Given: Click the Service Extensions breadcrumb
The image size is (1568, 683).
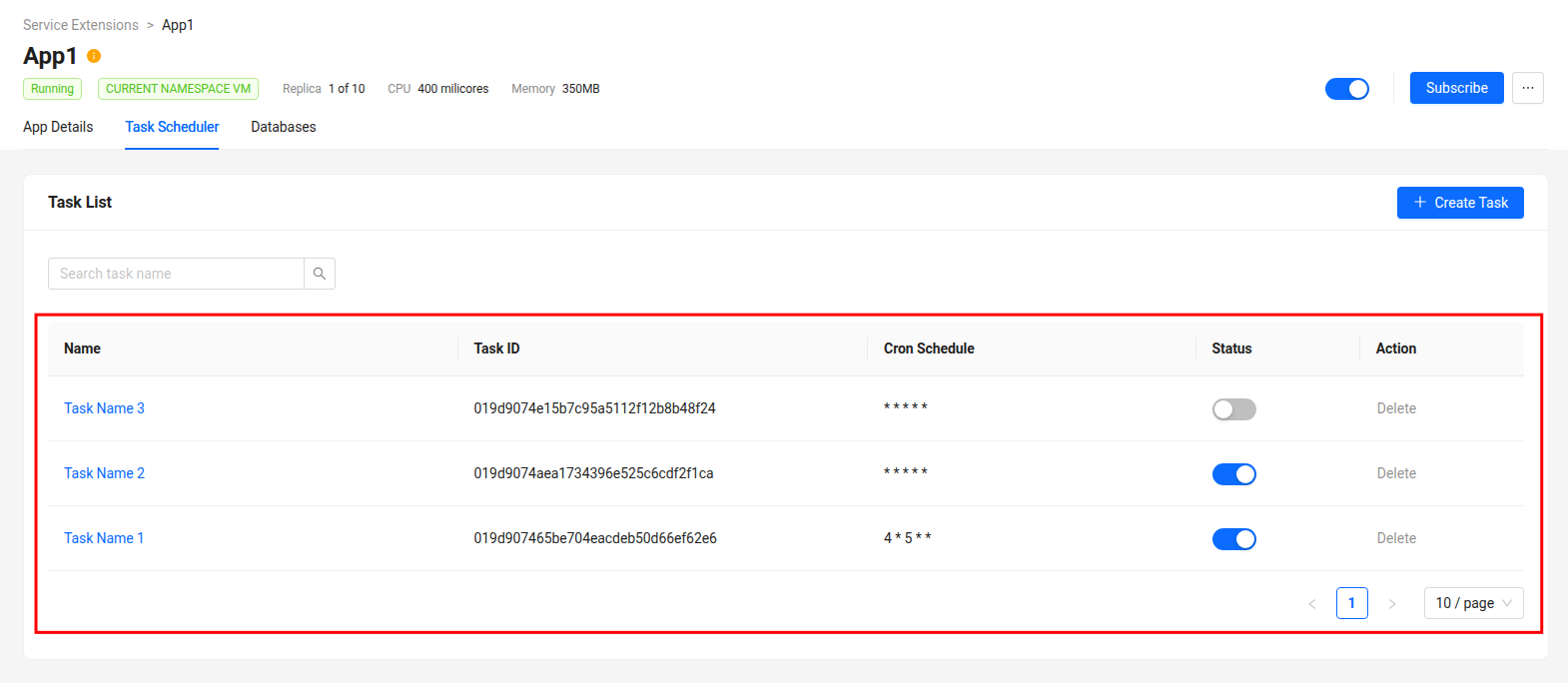Looking at the screenshot, I should point(81,25).
